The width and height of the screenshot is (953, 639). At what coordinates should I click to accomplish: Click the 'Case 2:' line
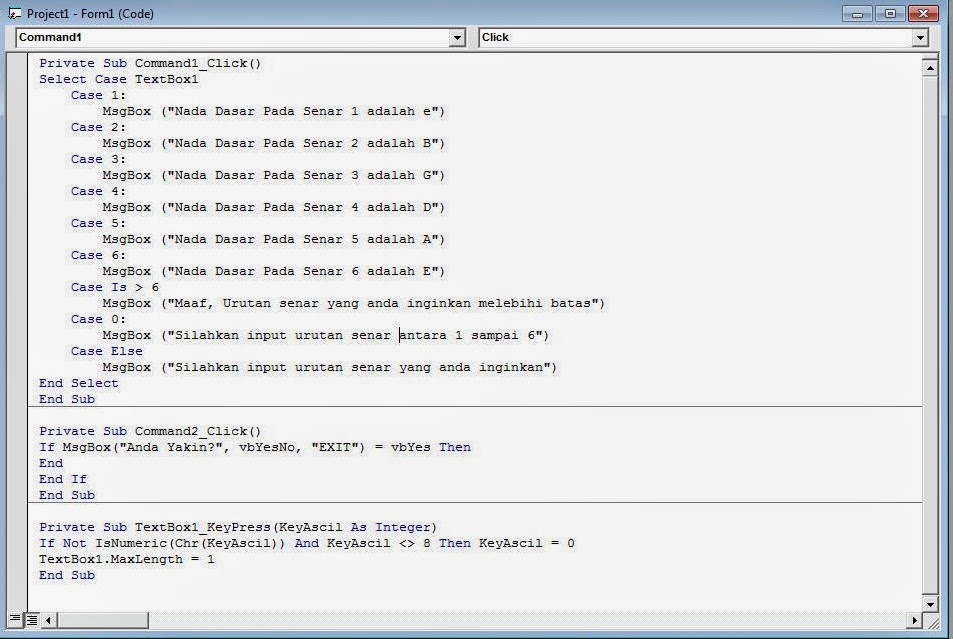[x=98, y=127]
